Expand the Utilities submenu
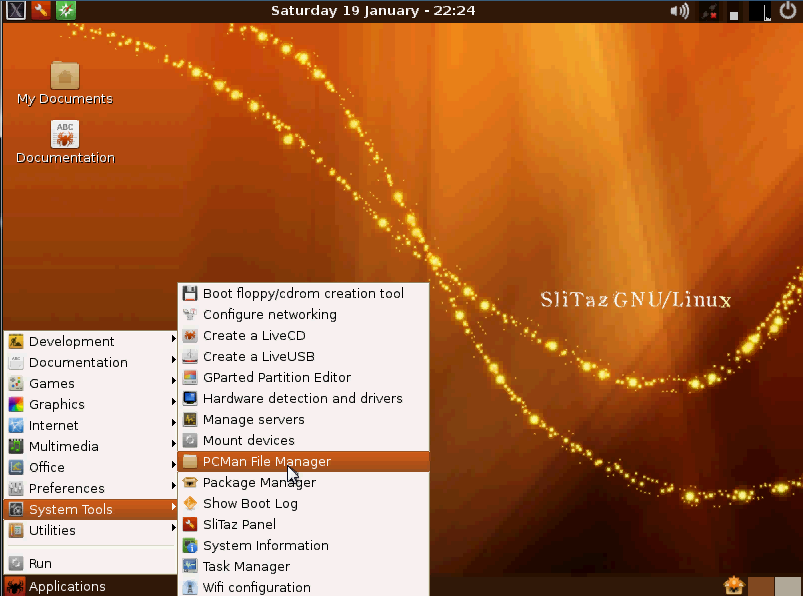This screenshot has height=596, width=803. point(91,530)
